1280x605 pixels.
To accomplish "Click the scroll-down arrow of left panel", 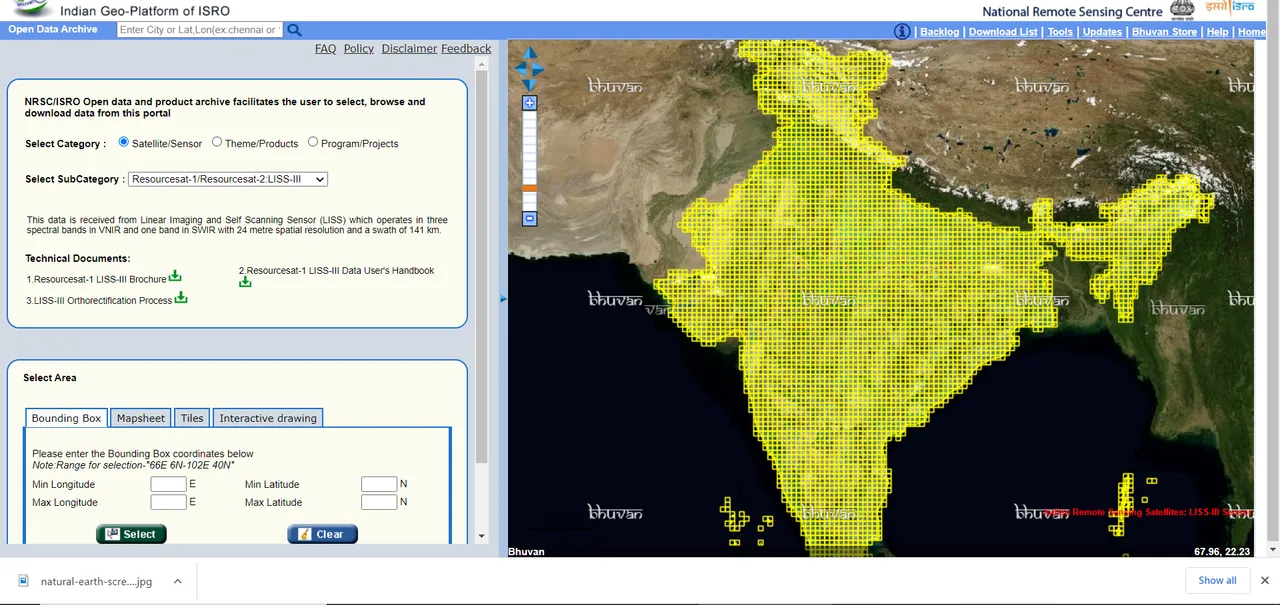I will pyautogui.click(x=482, y=536).
